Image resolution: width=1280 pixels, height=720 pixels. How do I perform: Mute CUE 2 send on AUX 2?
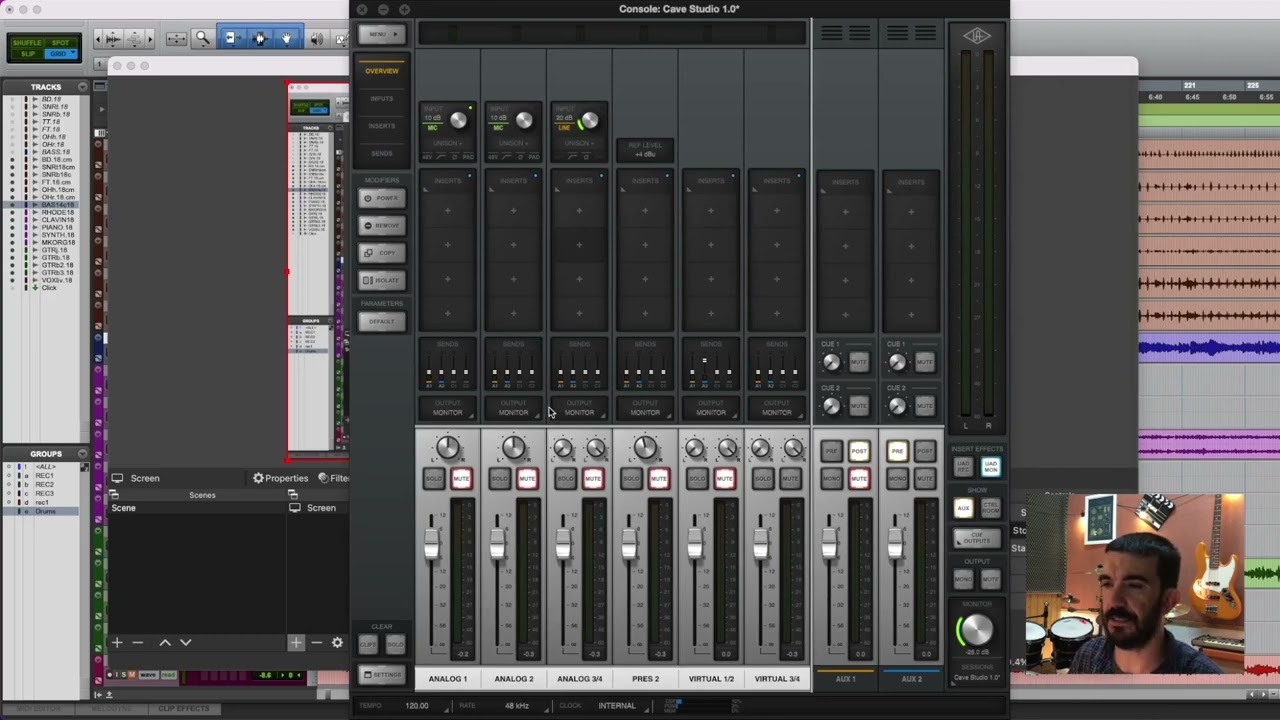point(925,406)
